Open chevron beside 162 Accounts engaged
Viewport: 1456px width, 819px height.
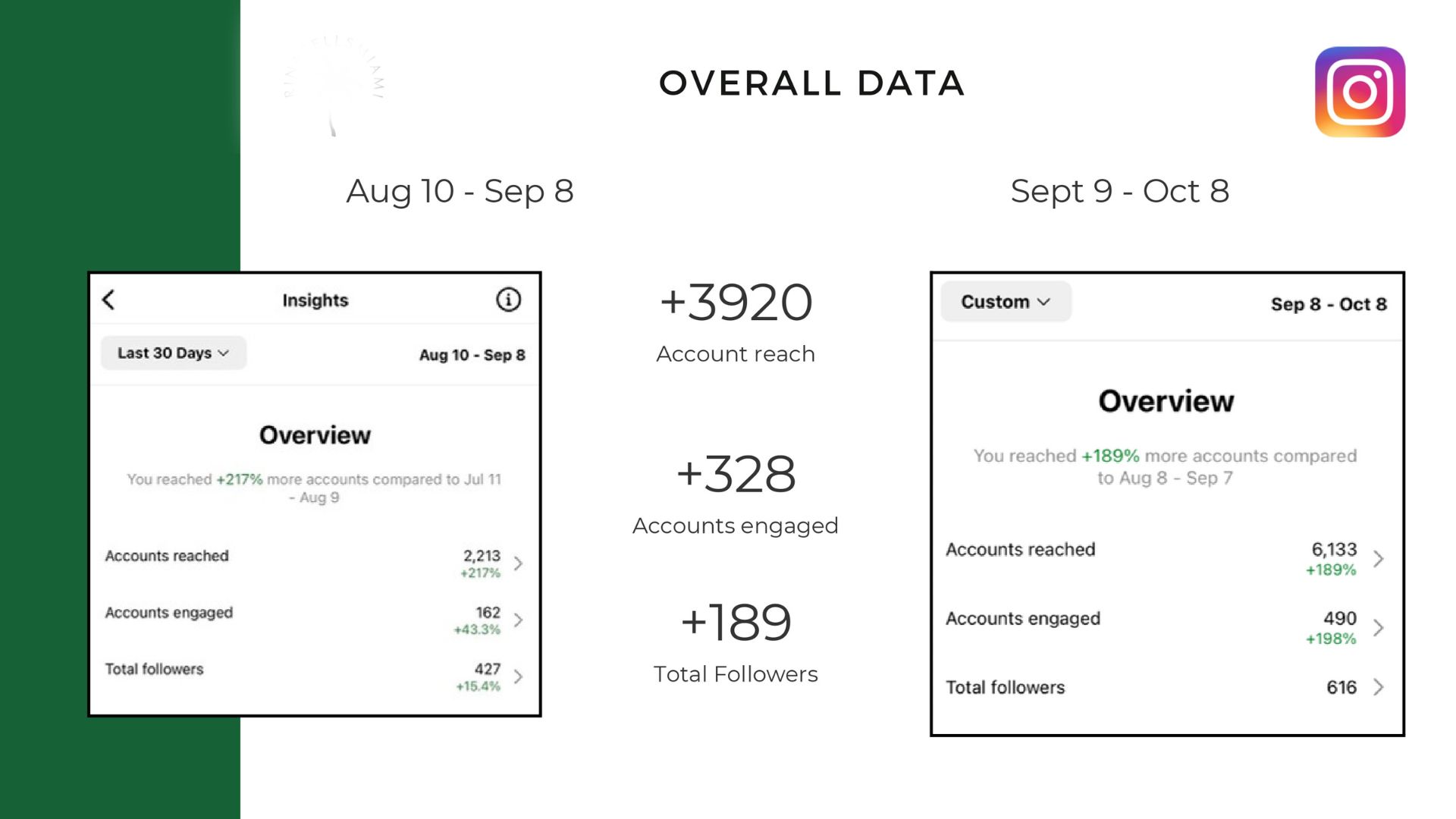click(518, 620)
